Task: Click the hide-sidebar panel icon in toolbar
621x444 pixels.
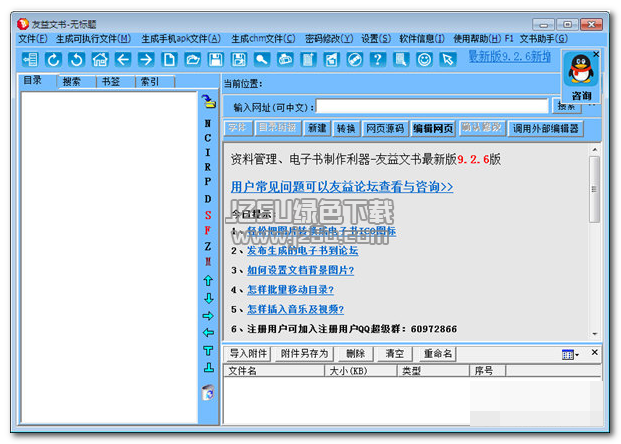Action: [30, 60]
